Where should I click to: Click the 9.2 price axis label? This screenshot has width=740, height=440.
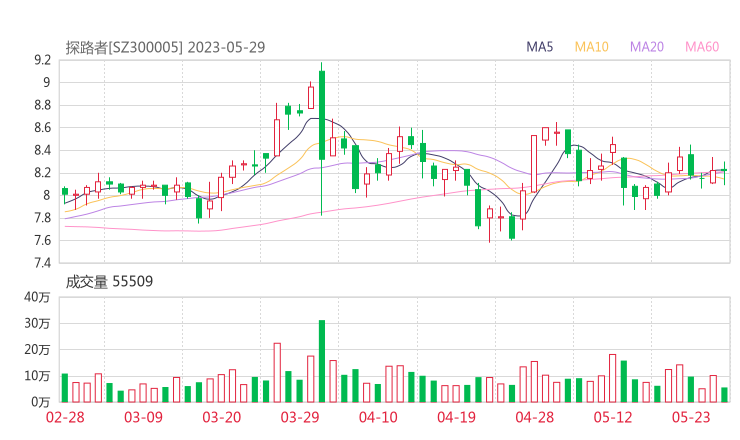point(42,60)
